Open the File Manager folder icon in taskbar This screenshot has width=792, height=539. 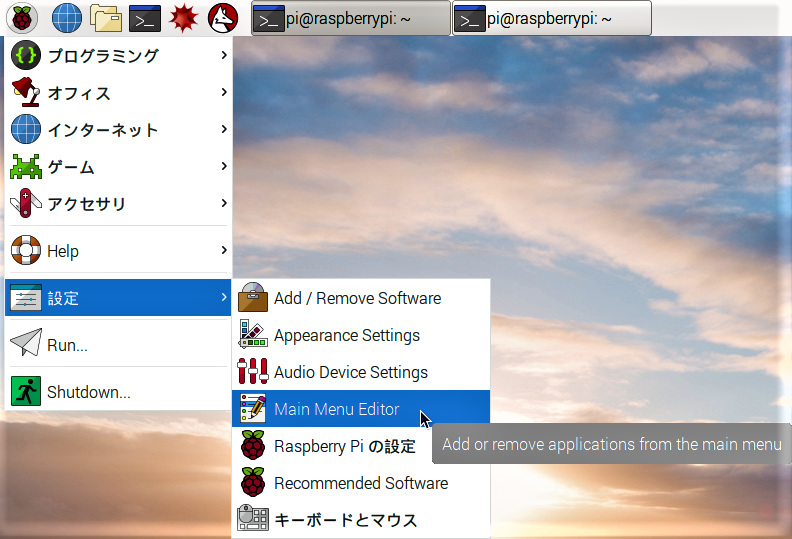pyautogui.click(x=106, y=18)
